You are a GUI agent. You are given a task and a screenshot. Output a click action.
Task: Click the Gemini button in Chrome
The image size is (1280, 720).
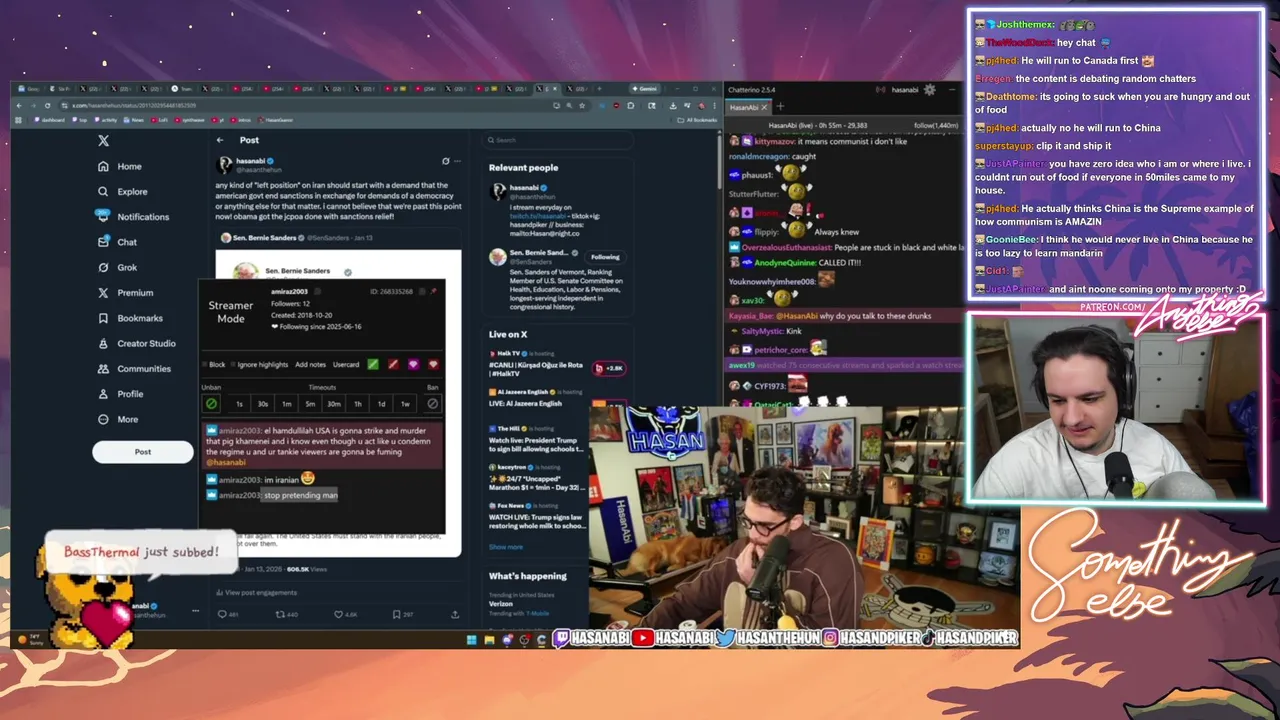click(643, 88)
